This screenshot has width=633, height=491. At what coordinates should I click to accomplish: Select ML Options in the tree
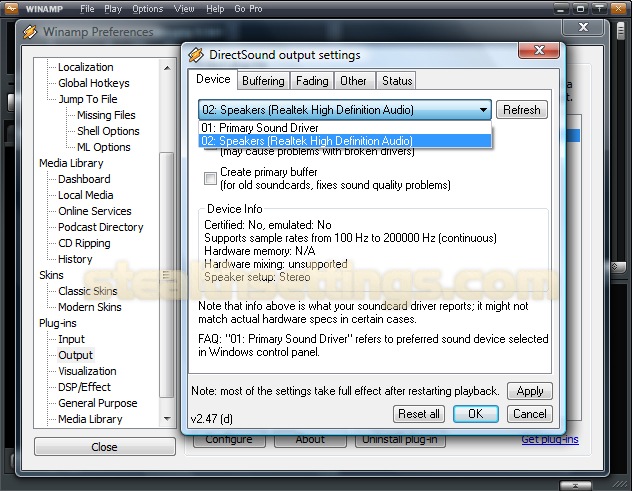(104, 147)
